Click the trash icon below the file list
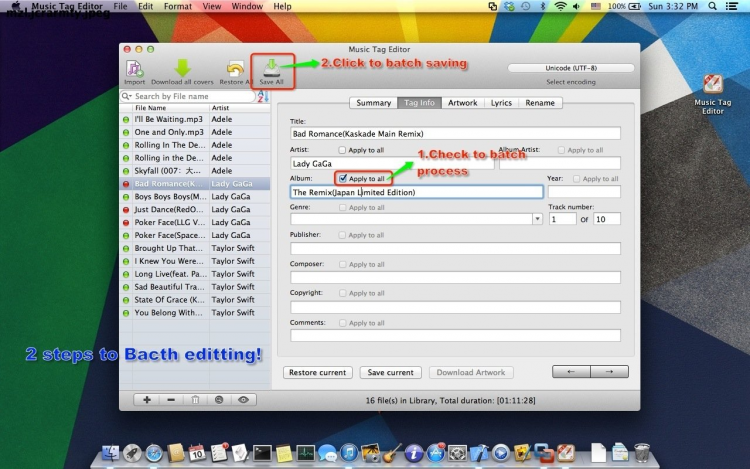Image resolution: width=750 pixels, height=469 pixels. (195, 400)
